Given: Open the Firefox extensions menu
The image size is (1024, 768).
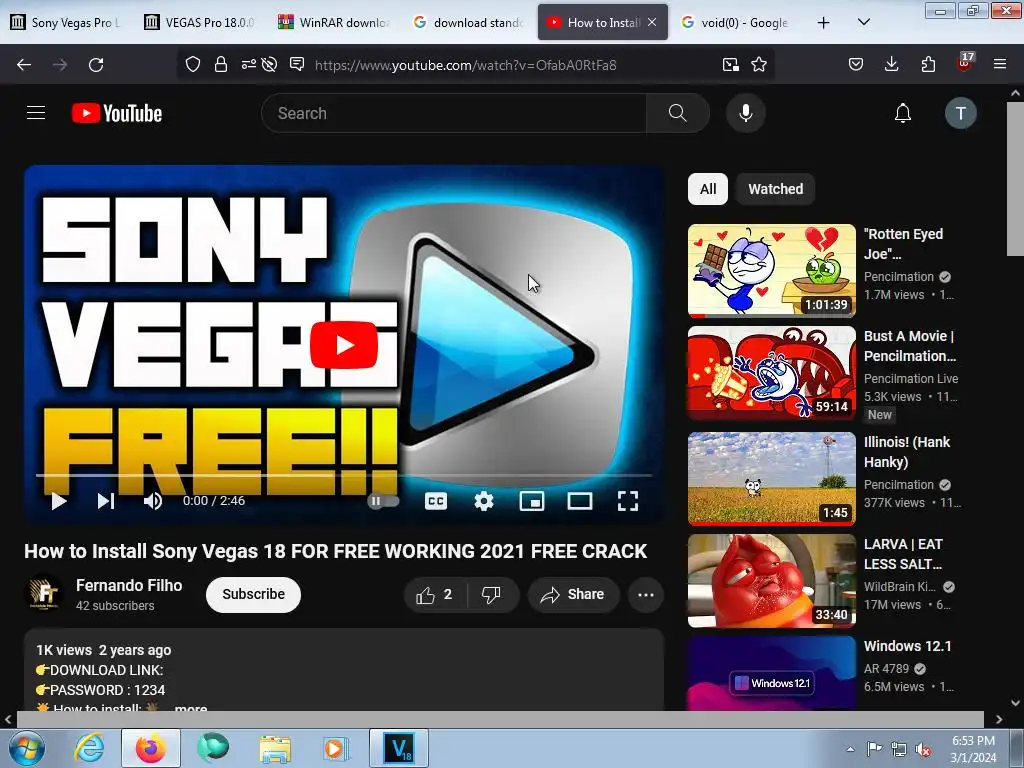Looking at the screenshot, I should point(928,64).
